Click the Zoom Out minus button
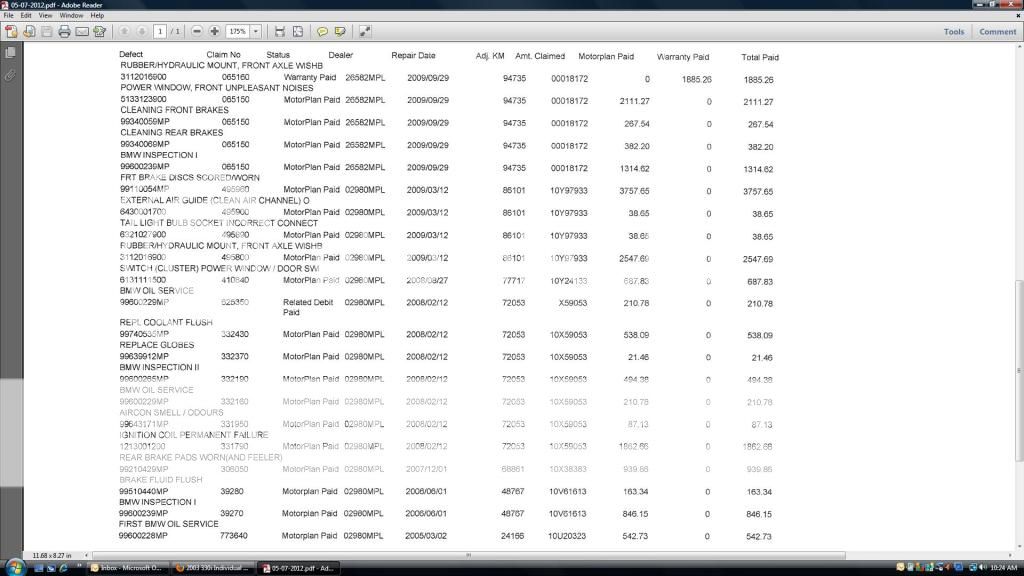1024x576 pixels. tap(197, 32)
